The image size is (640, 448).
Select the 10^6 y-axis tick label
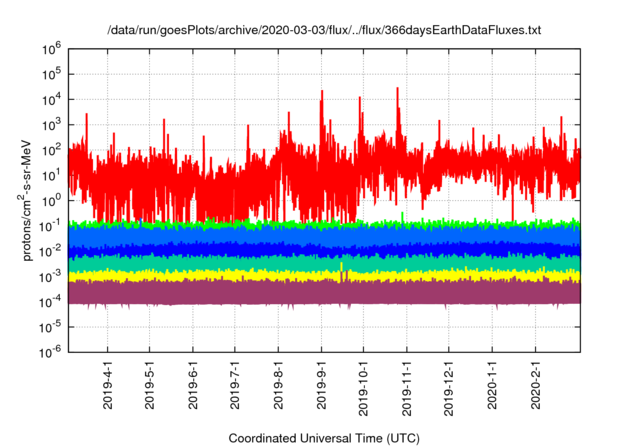(x=51, y=49)
